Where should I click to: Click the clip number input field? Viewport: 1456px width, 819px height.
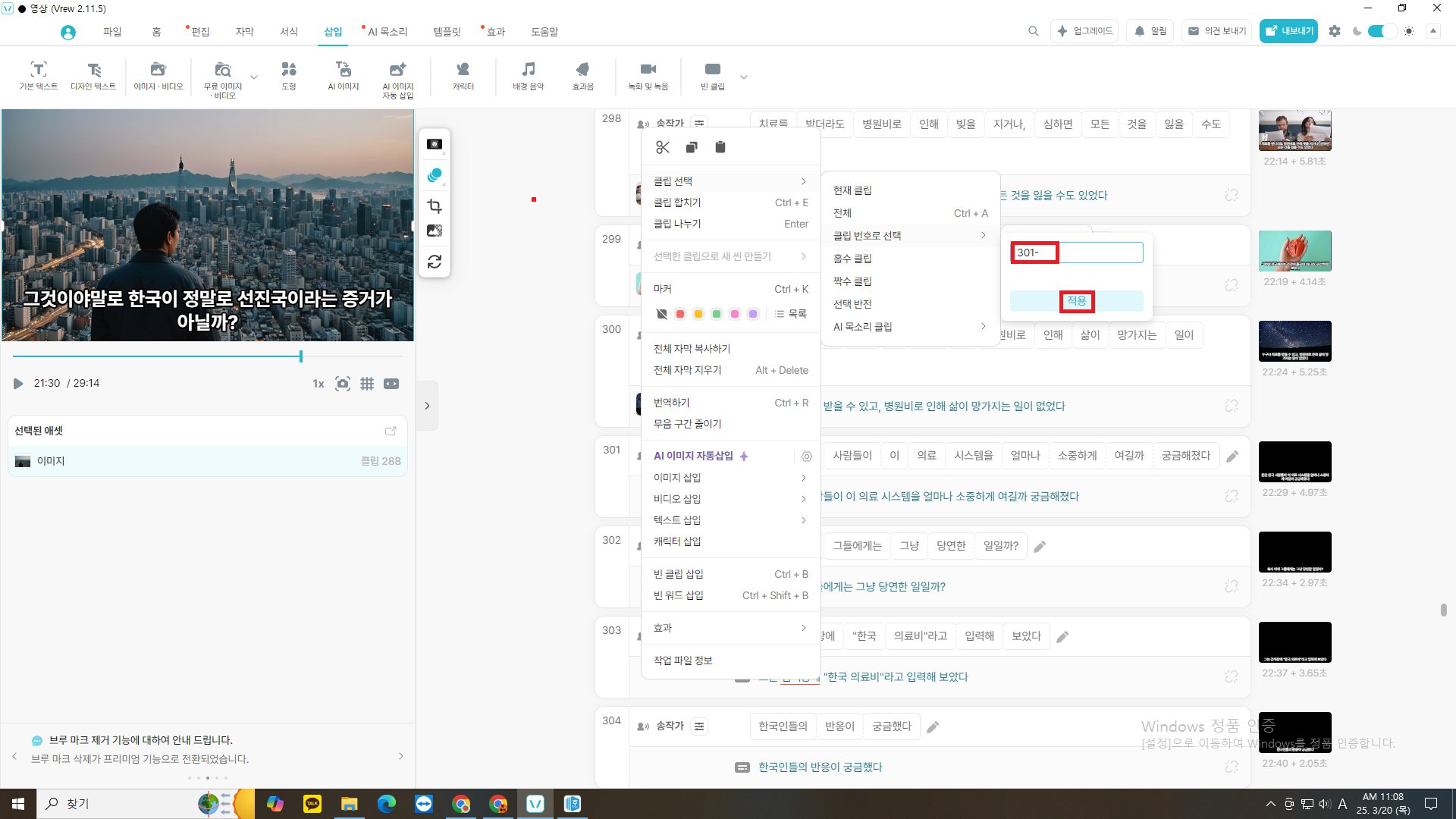pyautogui.click(x=1077, y=253)
